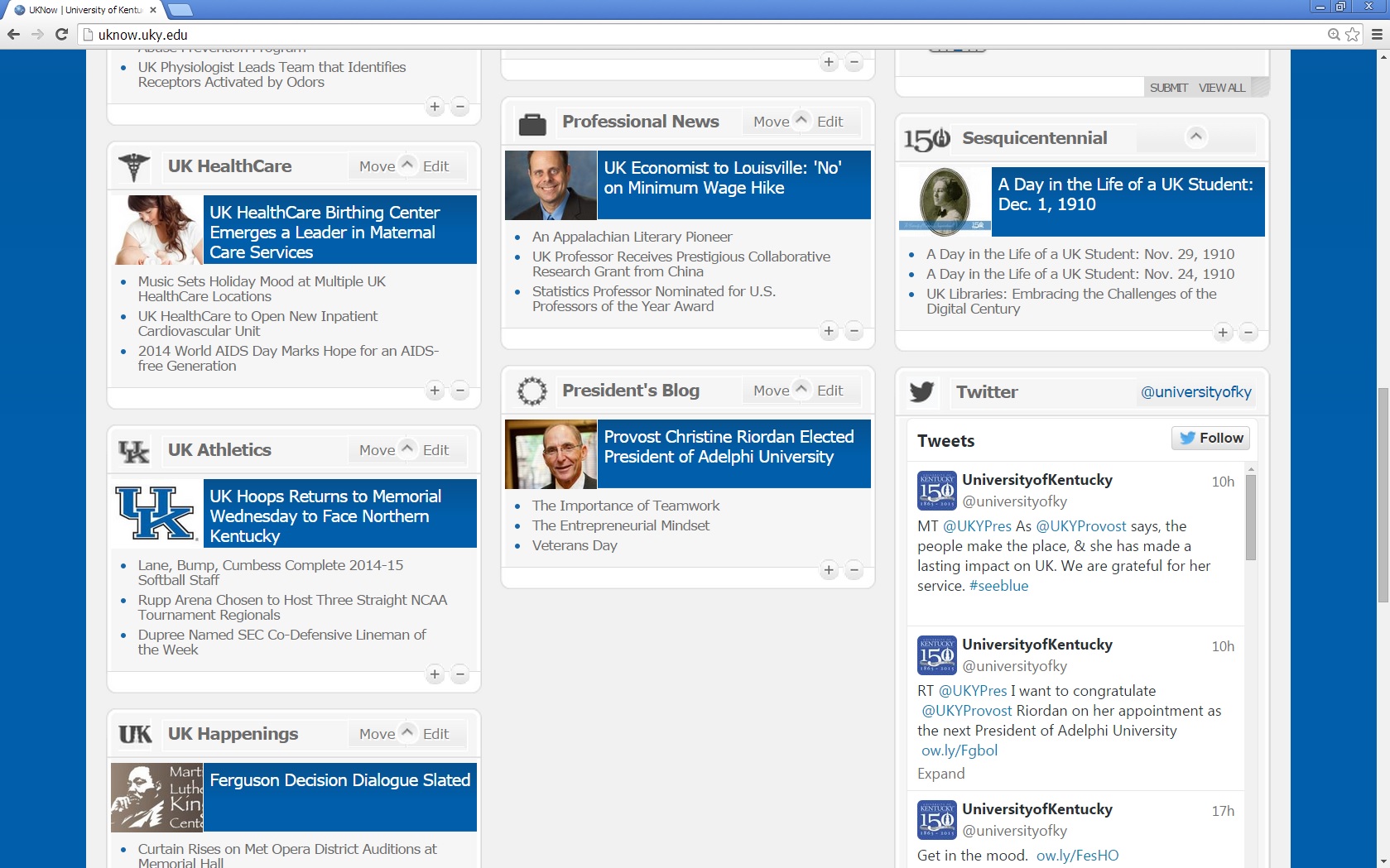This screenshot has width=1390, height=868.
Task: Open a new browser tab
Action: [x=180, y=10]
